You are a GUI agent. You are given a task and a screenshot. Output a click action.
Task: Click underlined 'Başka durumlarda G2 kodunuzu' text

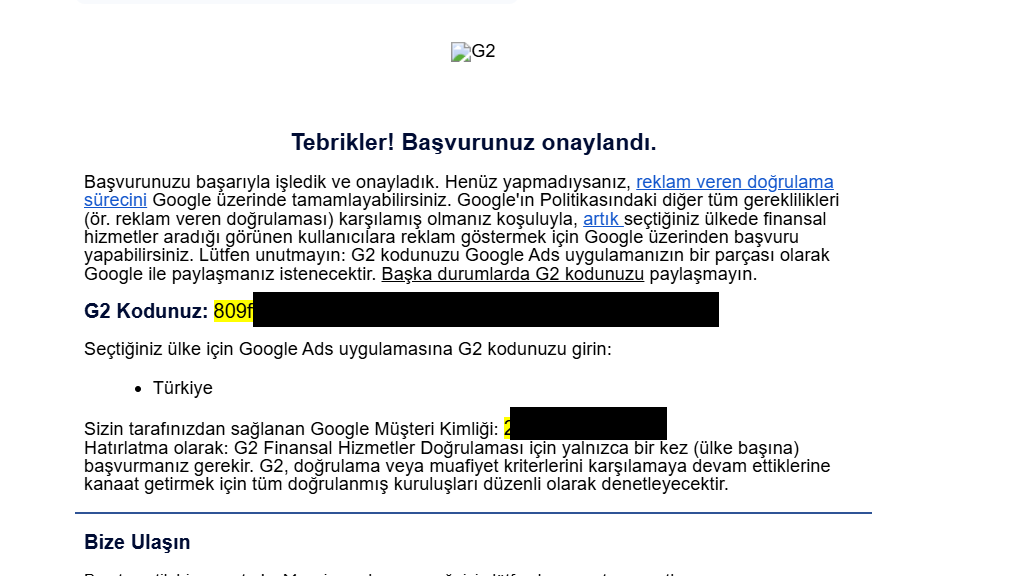click(512, 274)
